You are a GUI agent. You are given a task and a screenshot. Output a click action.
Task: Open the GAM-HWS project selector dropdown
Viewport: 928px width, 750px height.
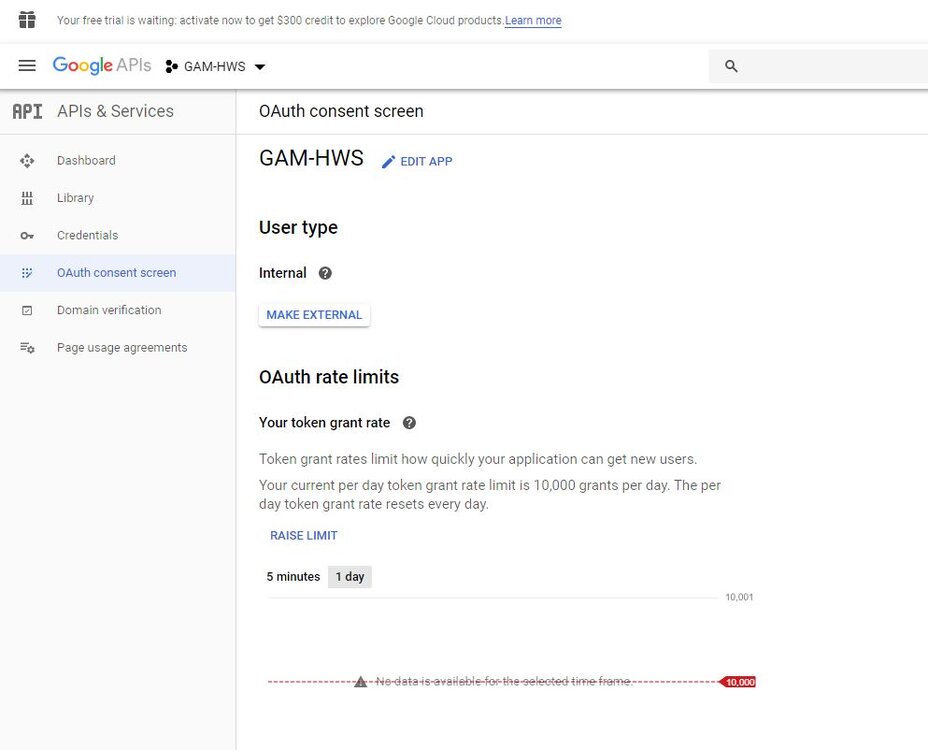point(215,66)
